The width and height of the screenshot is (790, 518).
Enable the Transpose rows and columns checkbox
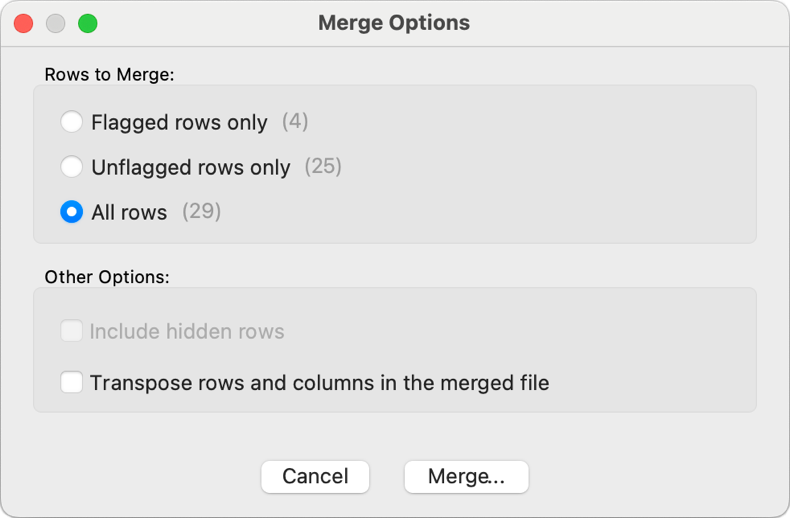pyautogui.click(x=71, y=382)
